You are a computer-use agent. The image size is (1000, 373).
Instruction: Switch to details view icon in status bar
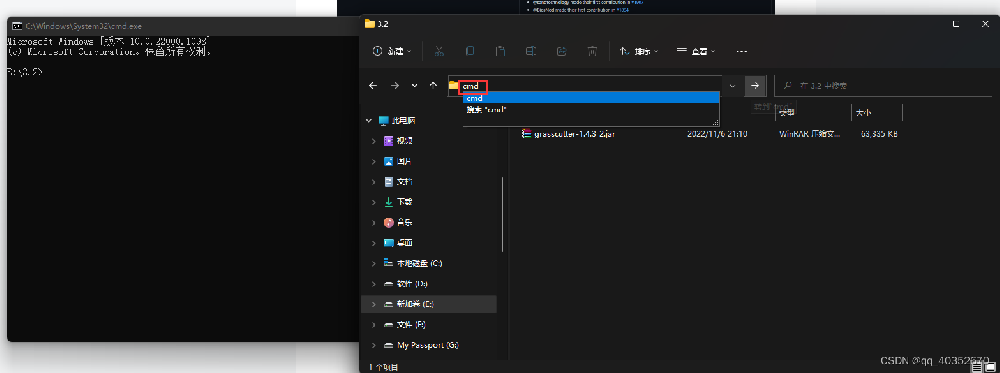pos(976,366)
